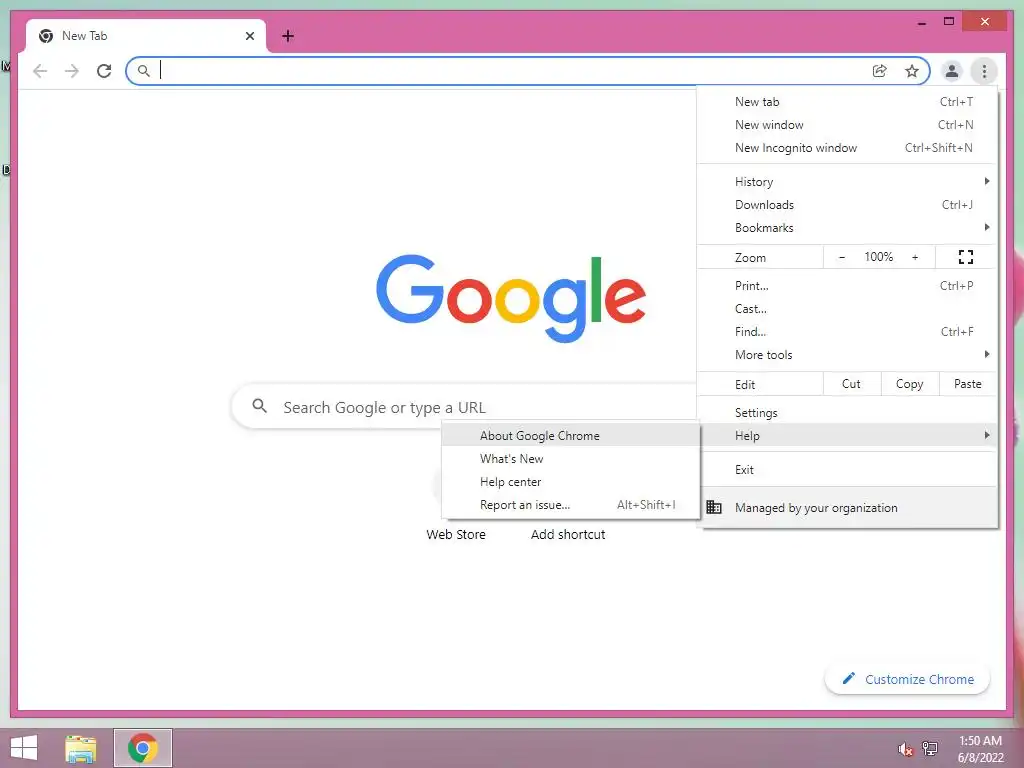Image resolution: width=1024 pixels, height=768 pixels.
Task: Reload the page with the refresh icon
Action: click(104, 71)
